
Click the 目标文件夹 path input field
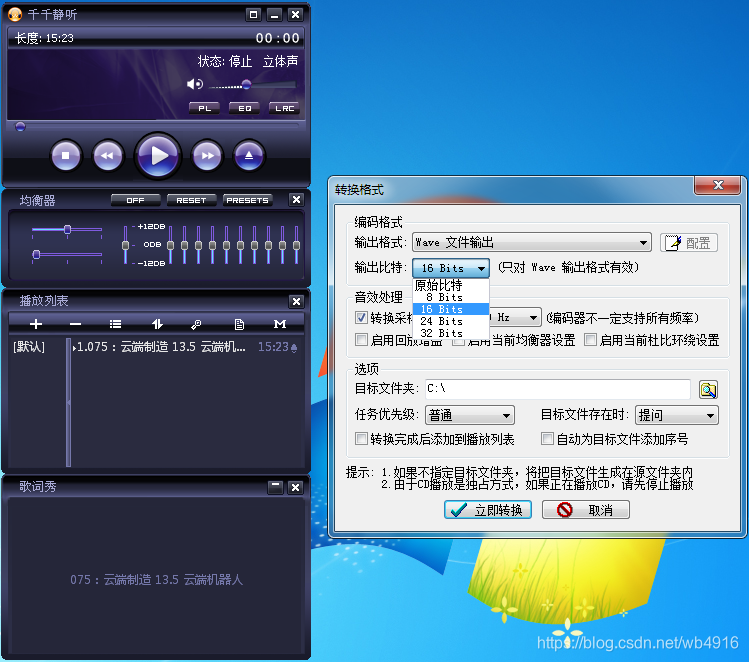(557, 389)
